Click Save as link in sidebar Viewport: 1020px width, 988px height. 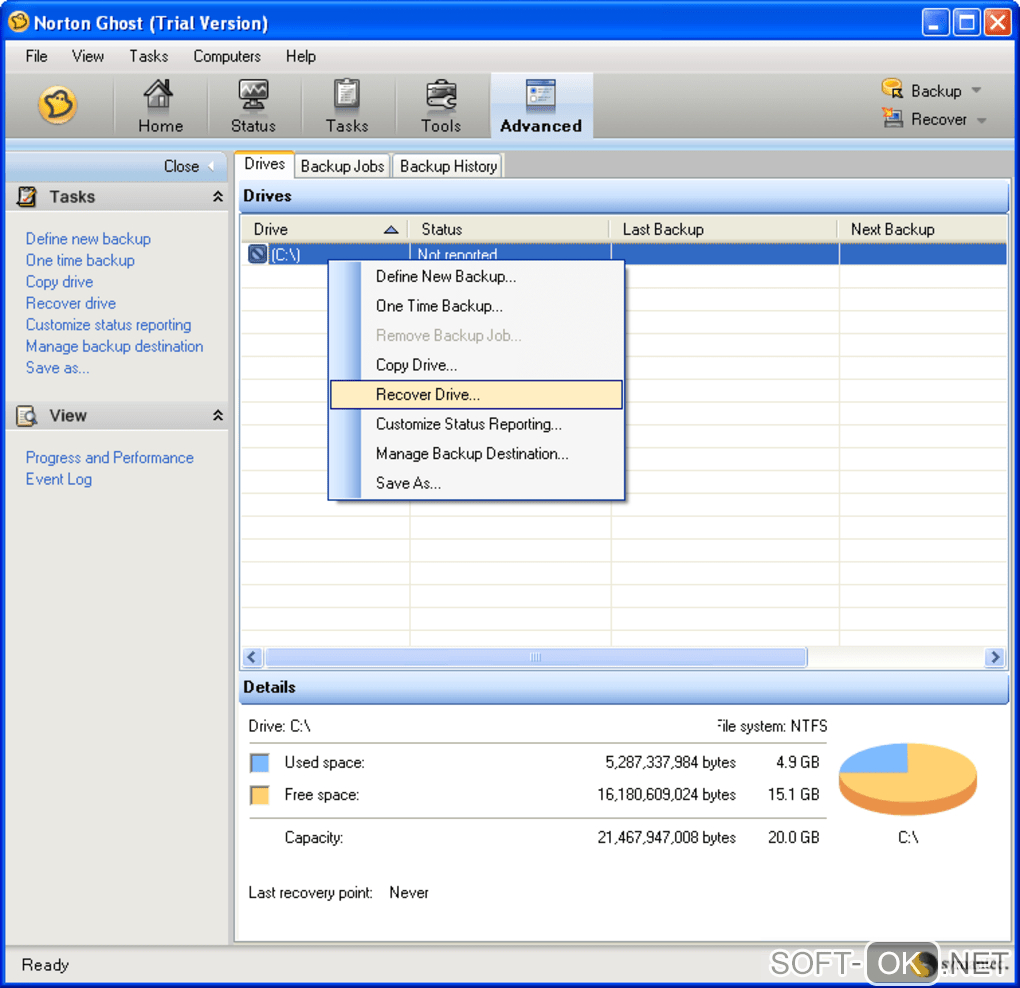point(58,368)
